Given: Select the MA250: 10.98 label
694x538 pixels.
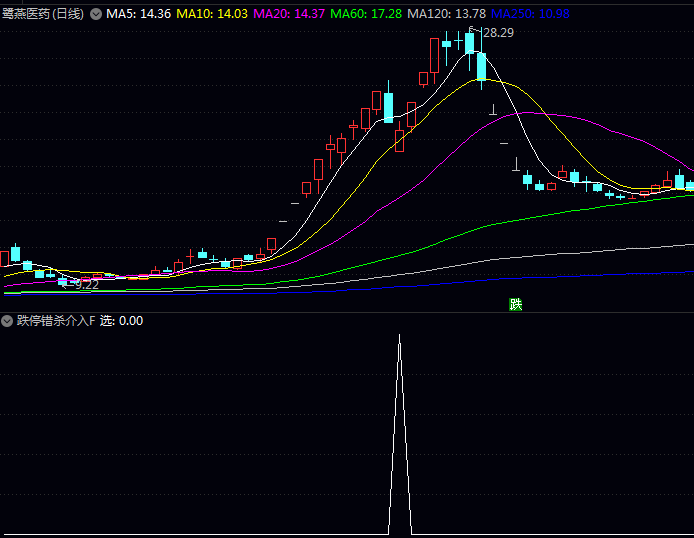Looking at the screenshot, I should point(530,14).
